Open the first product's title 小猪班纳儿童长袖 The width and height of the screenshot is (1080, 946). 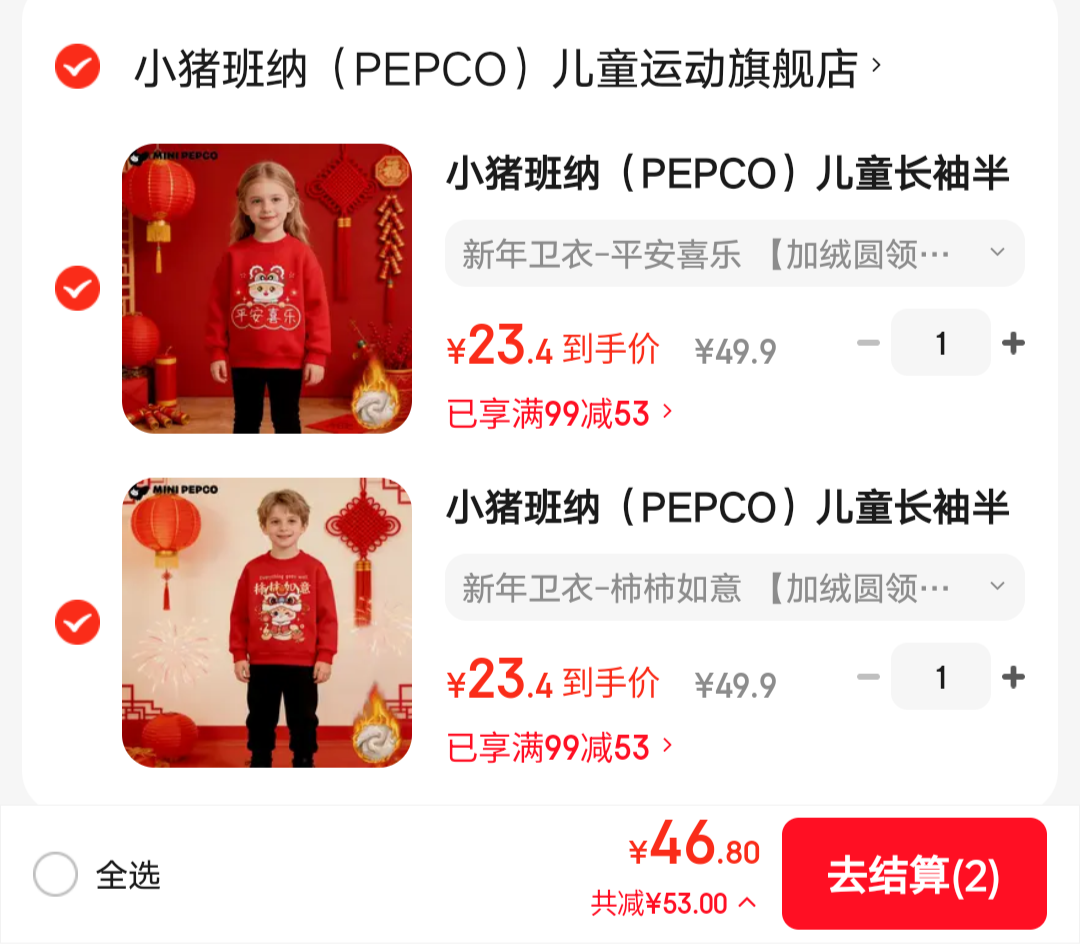pyautogui.click(x=727, y=173)
